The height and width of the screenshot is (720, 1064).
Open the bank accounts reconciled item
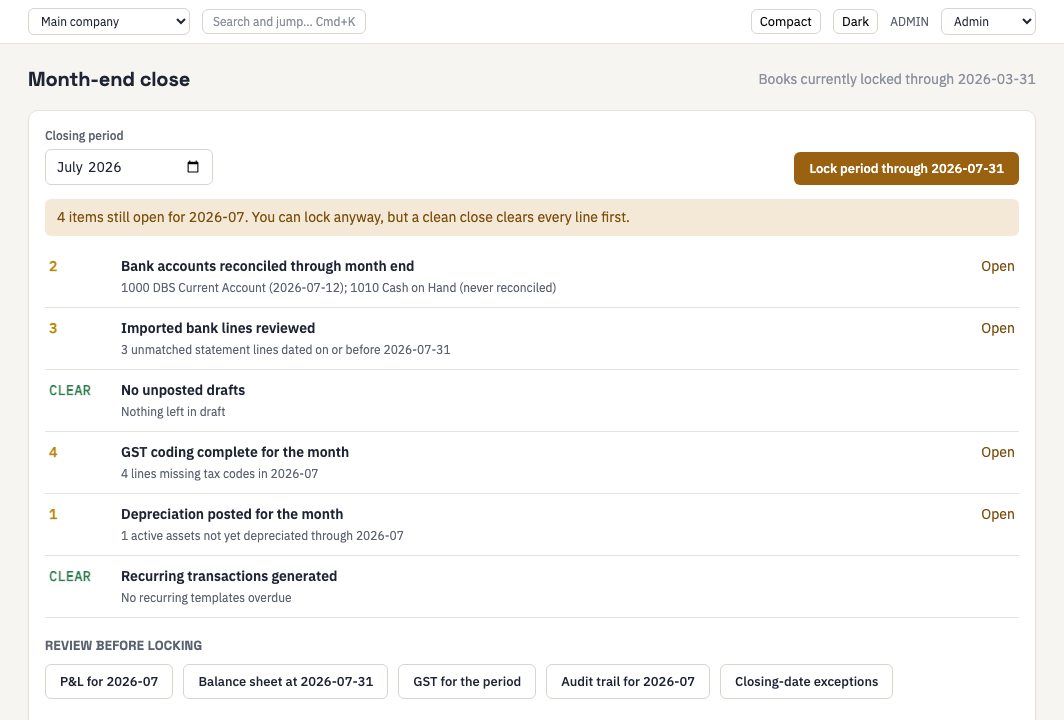pos(998,266)
